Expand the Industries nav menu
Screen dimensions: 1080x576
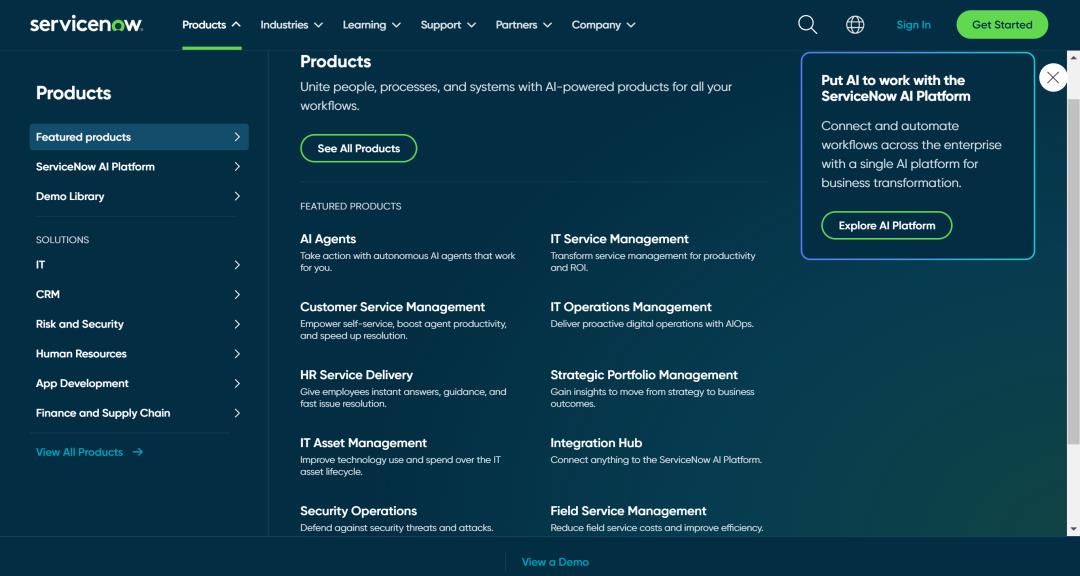coord(291,25)
